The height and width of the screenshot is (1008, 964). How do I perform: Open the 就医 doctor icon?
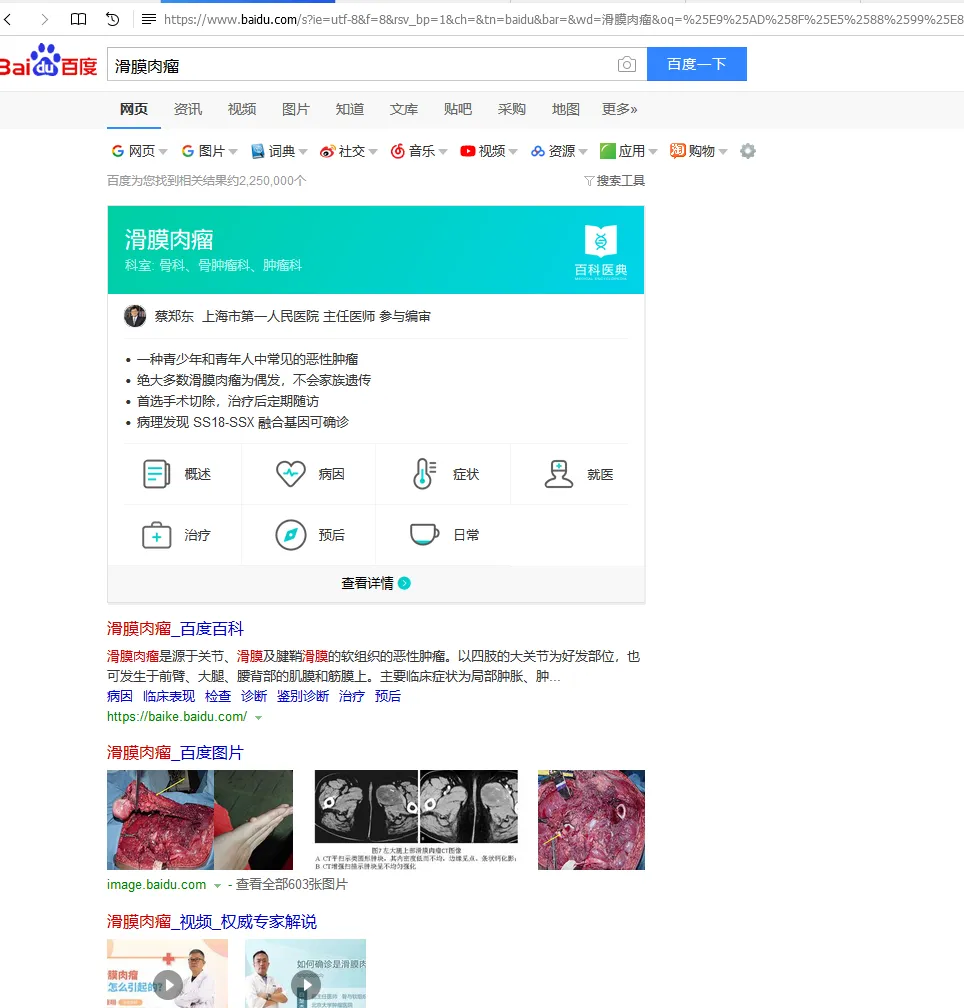coord(558,474)
